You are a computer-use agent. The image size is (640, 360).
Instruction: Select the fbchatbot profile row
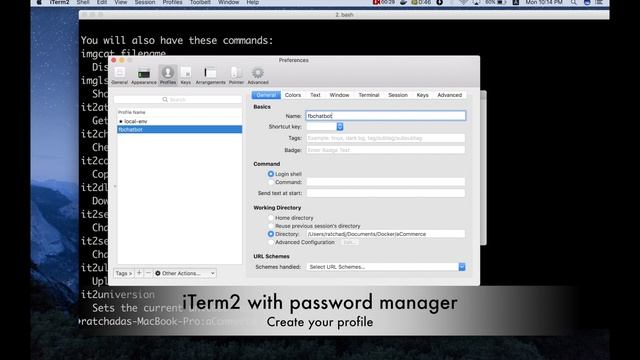[179, 129]
